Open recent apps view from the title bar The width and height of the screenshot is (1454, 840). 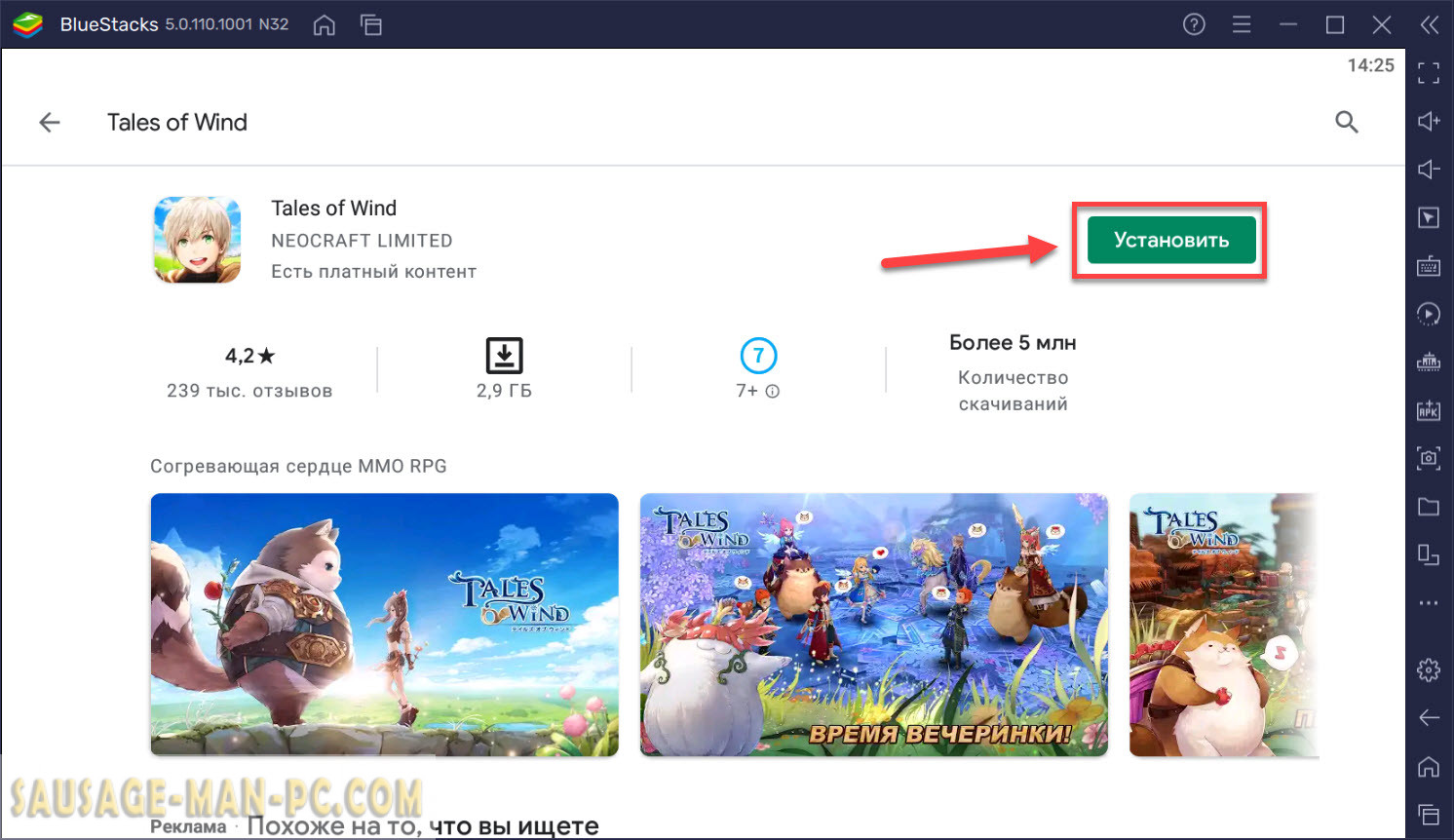(371, 25)
